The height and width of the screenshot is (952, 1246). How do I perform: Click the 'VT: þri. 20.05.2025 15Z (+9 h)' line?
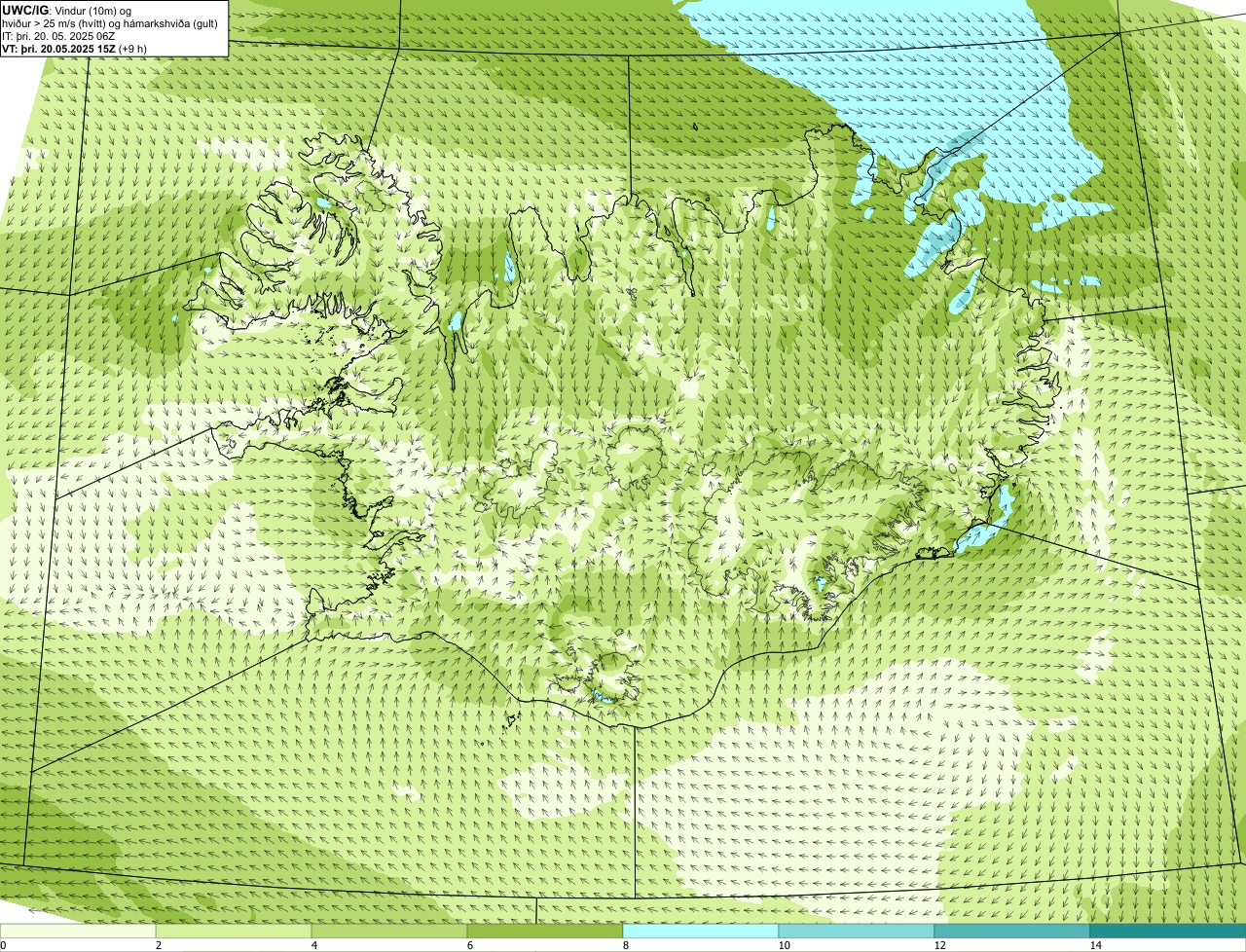75,49
